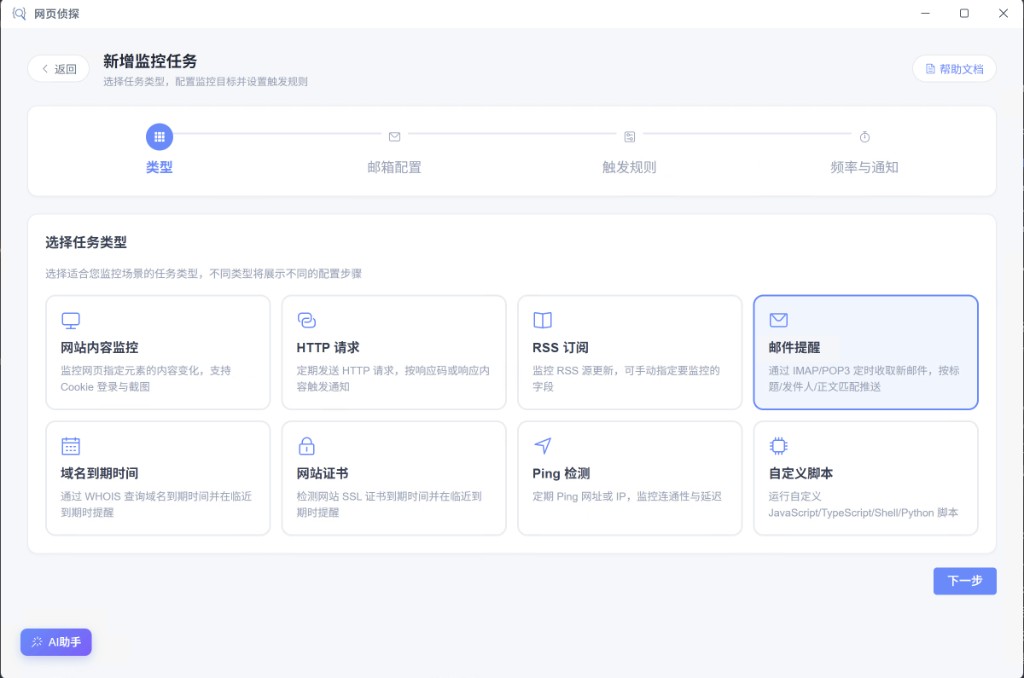Click the calendar icon on 域名到期时间 card
The width and height of the screenshot is (1024, 678).
71,446
